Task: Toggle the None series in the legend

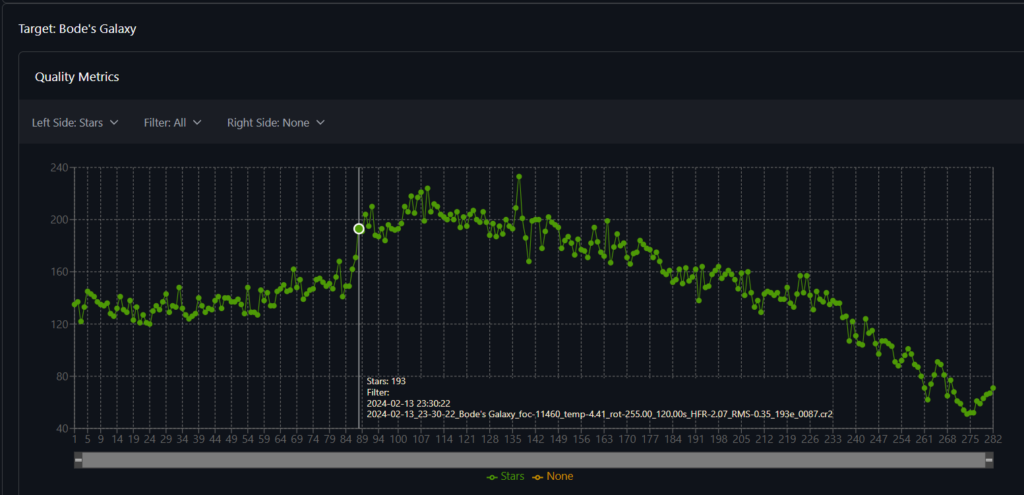Action: (551, 477)
